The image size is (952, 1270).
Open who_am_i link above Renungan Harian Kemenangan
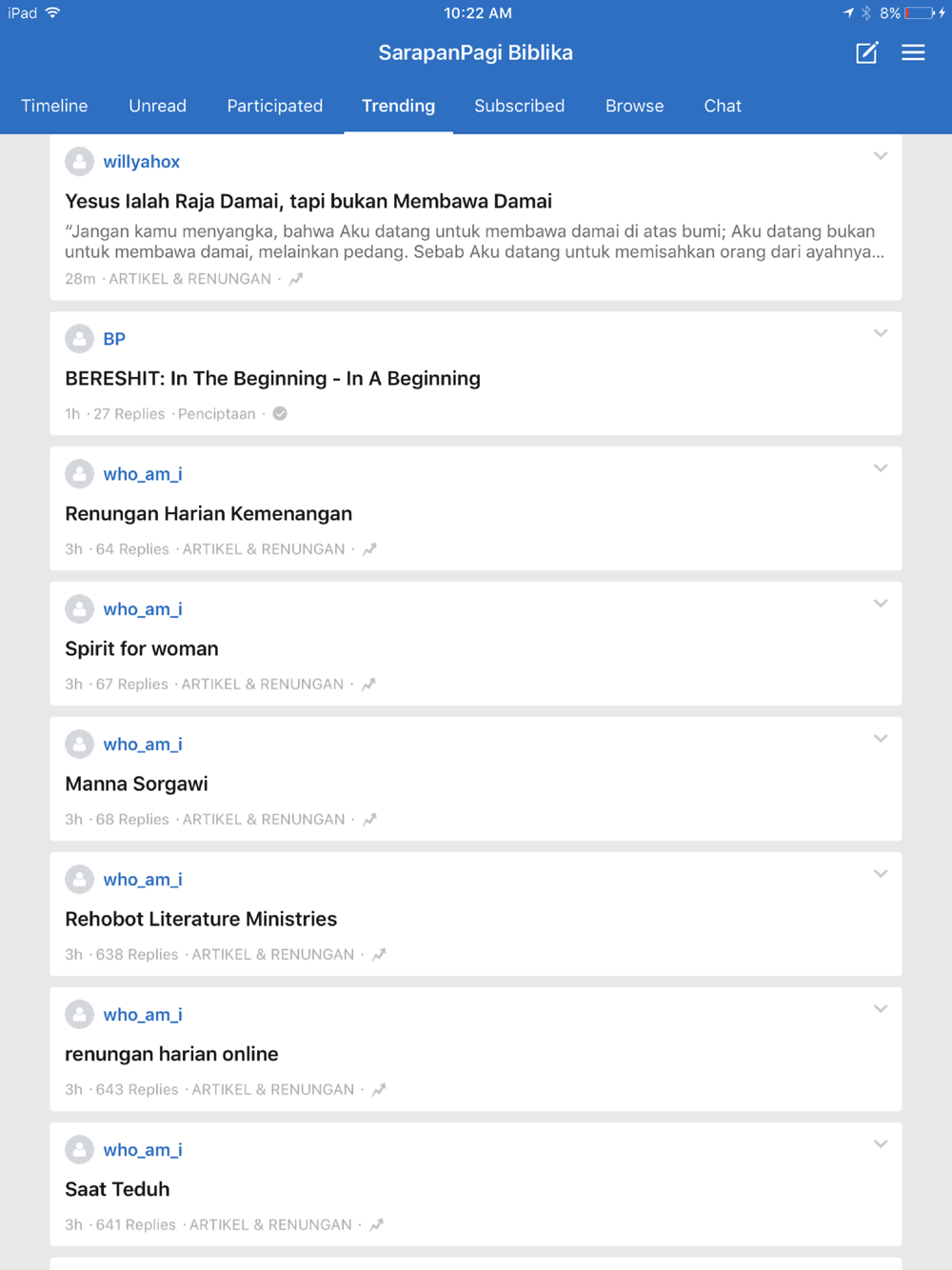(x=143, y=474)
